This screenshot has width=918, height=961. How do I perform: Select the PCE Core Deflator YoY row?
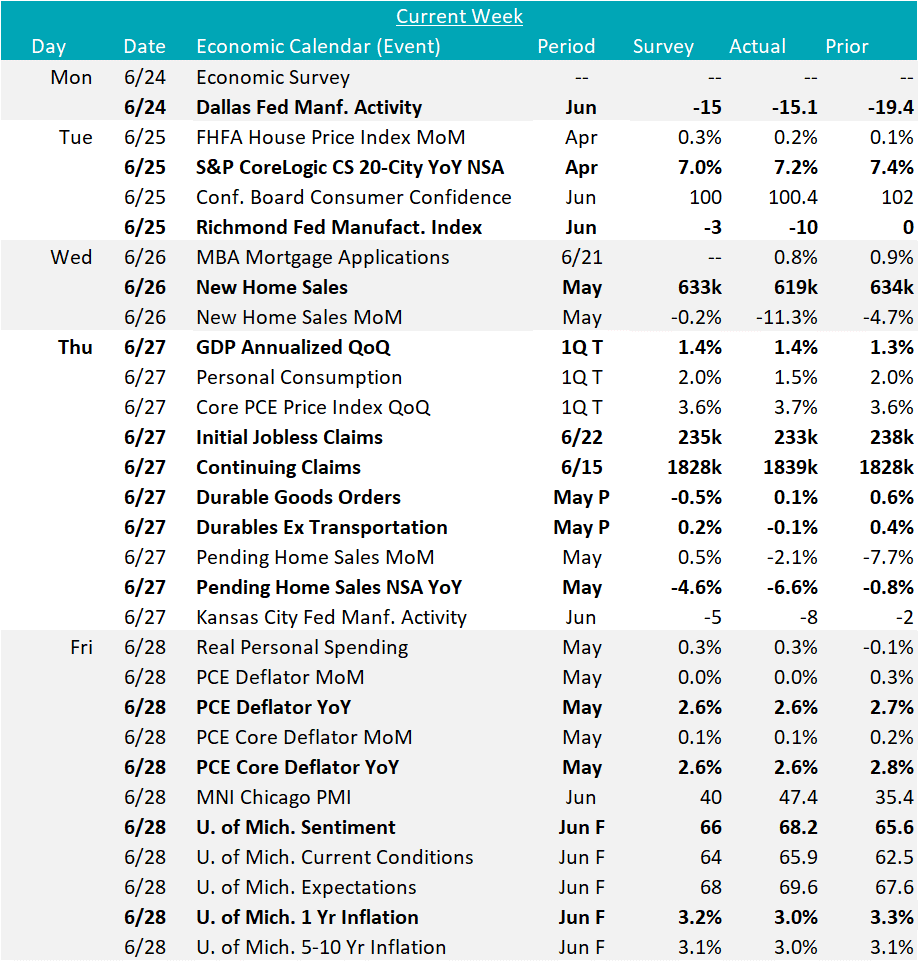click(x=297, y=767)
